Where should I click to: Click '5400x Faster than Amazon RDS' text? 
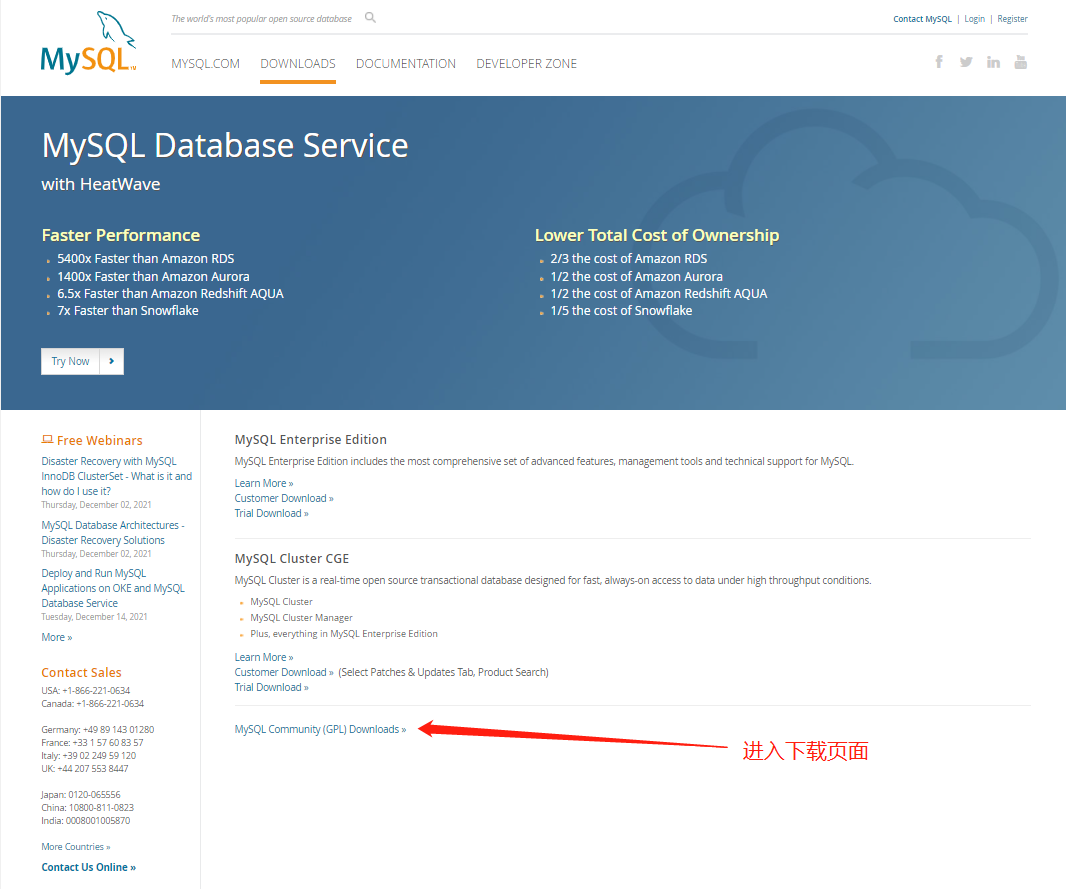(145, 259)
